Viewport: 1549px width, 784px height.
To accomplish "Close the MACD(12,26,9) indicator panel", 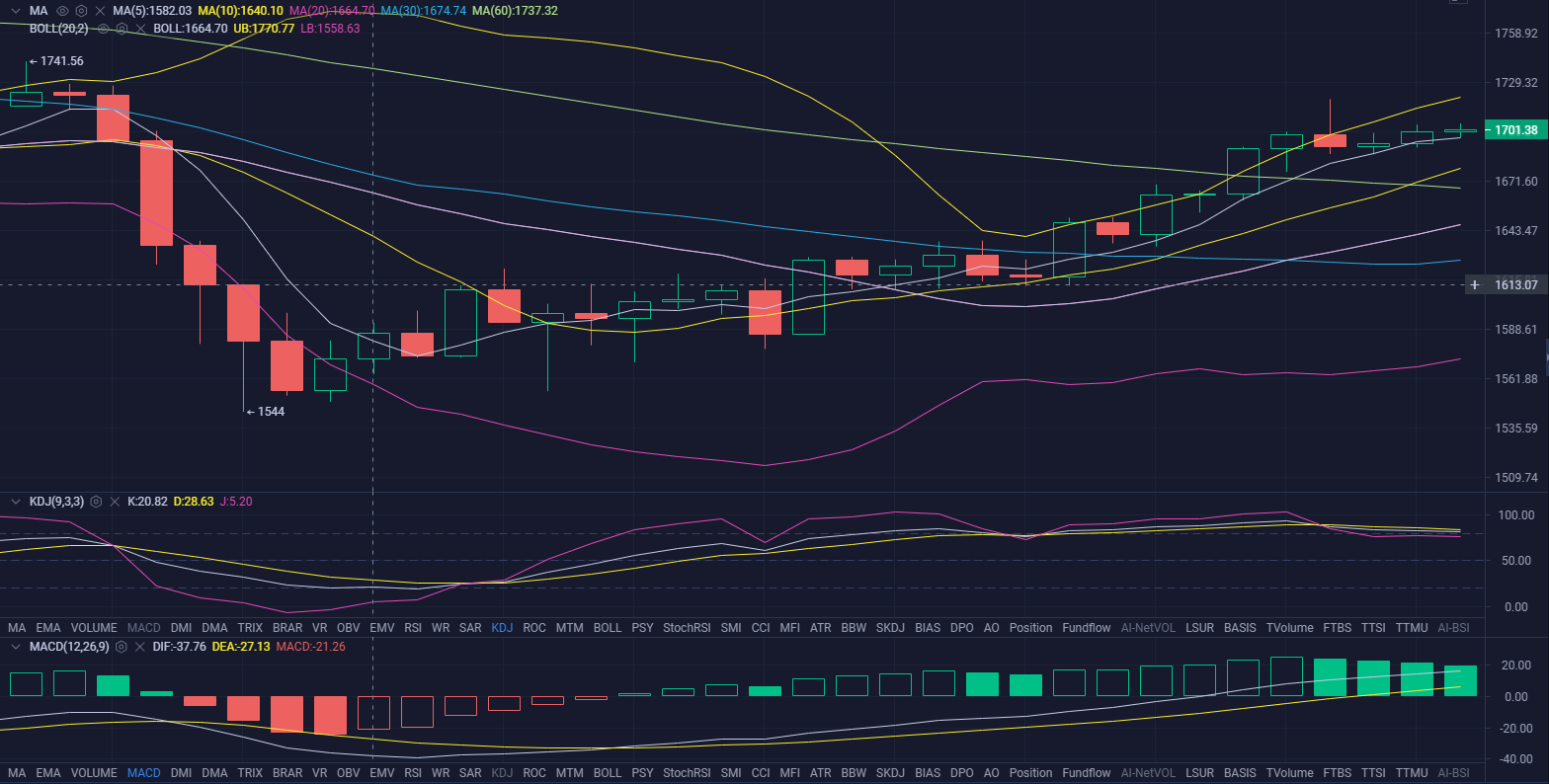I will coord(138,647).
